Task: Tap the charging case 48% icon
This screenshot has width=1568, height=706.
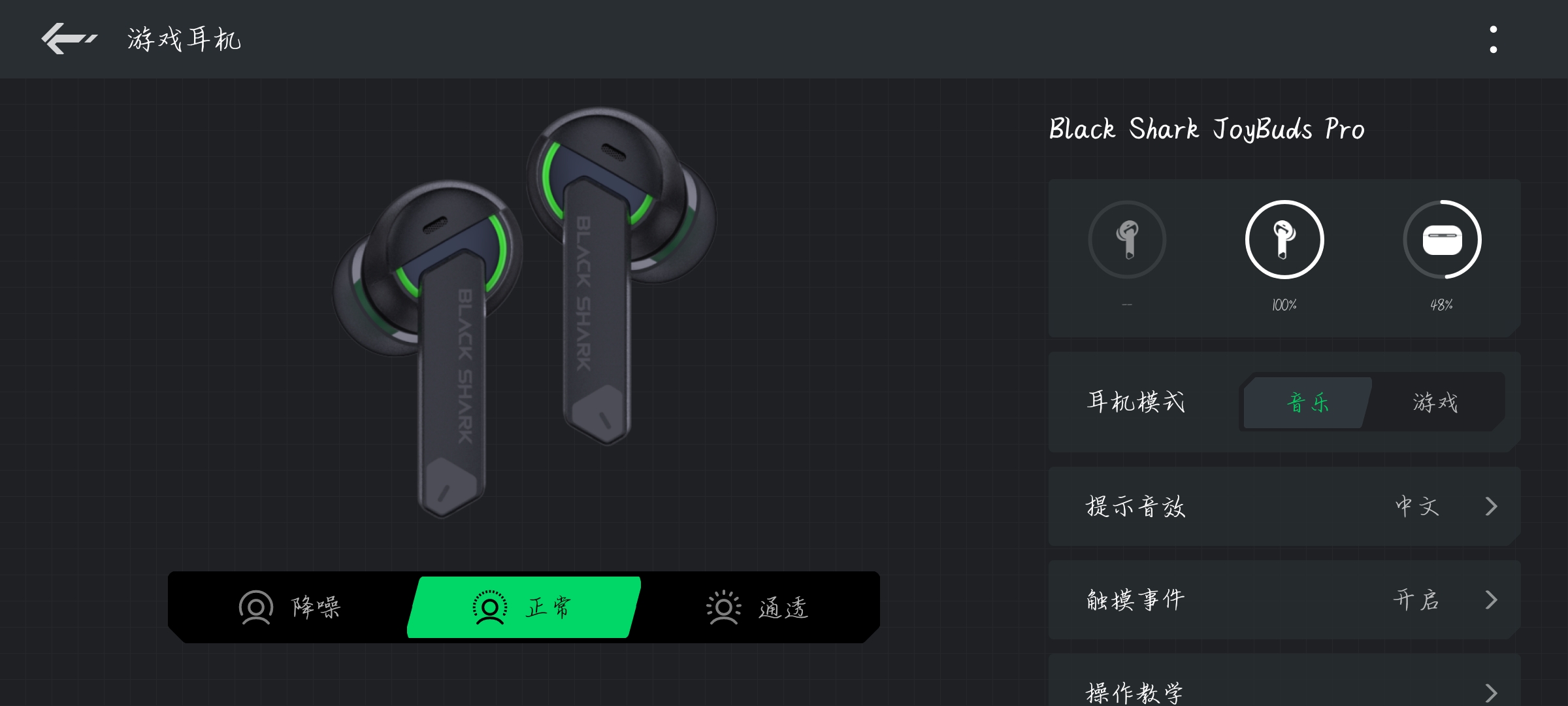Action: tap(1442, 240)
